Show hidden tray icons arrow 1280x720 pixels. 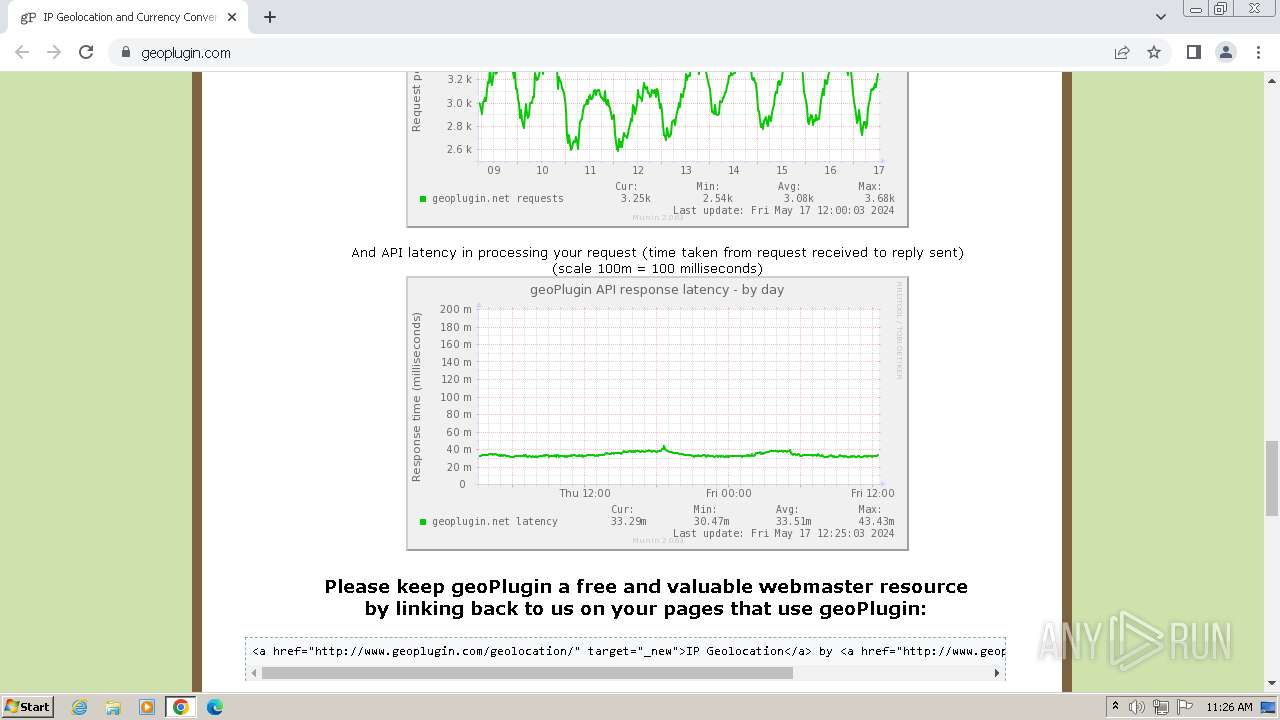pyautogui.click(x=1115, y=707)
